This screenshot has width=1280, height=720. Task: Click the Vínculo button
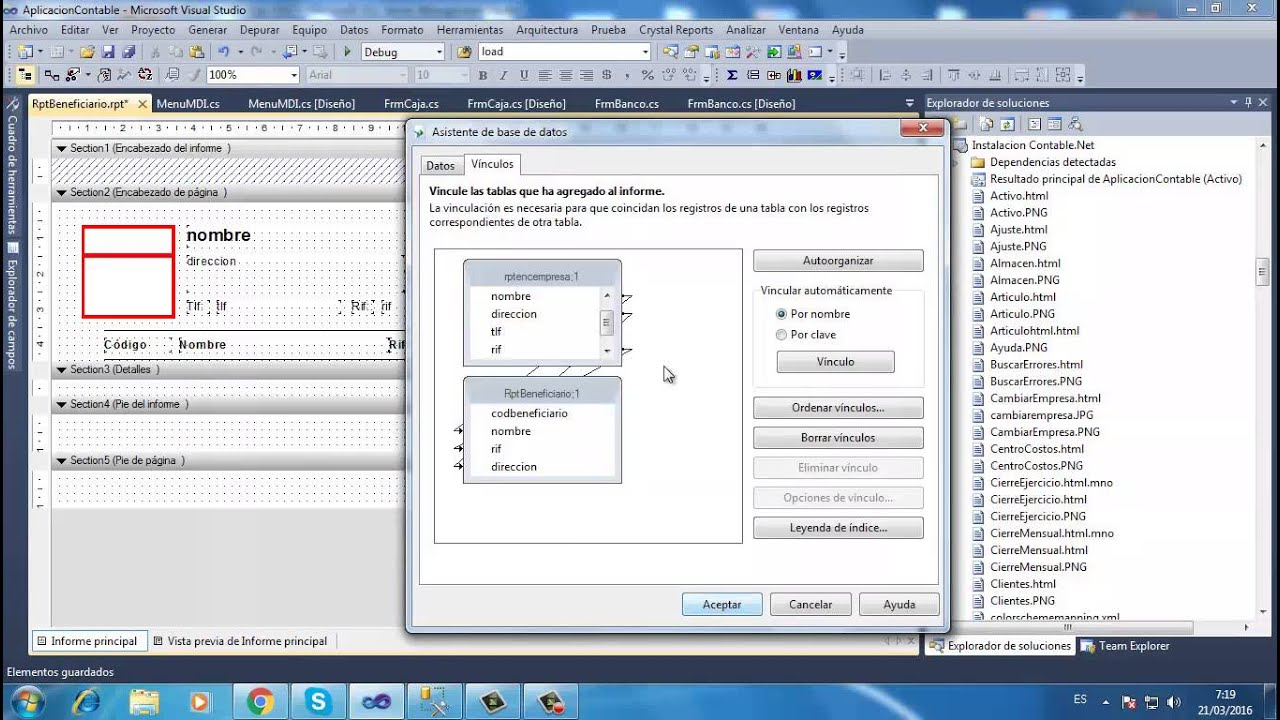tap(835, 362)
